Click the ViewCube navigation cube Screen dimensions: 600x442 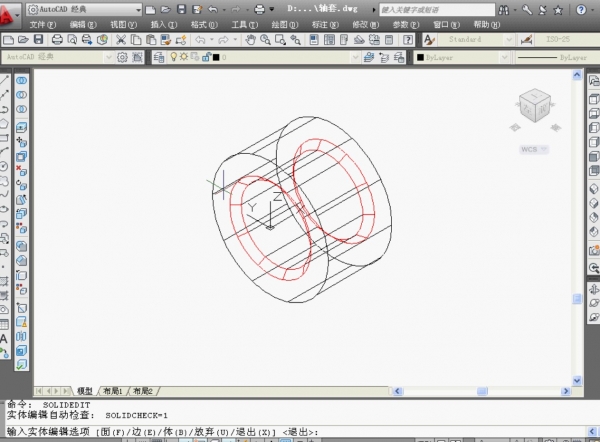pos(535,106)
